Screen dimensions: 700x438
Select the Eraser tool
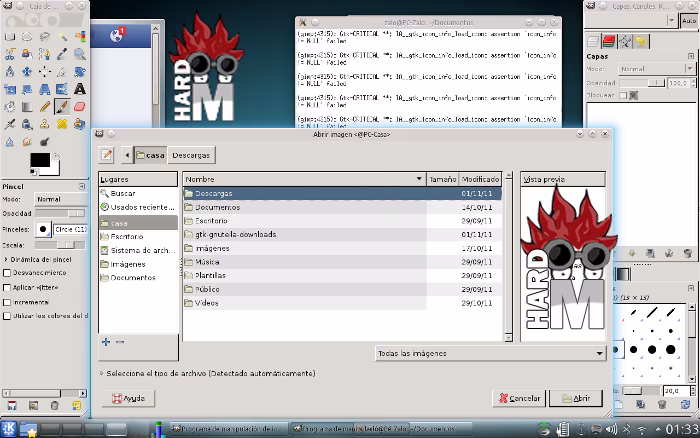pos(79,107)
